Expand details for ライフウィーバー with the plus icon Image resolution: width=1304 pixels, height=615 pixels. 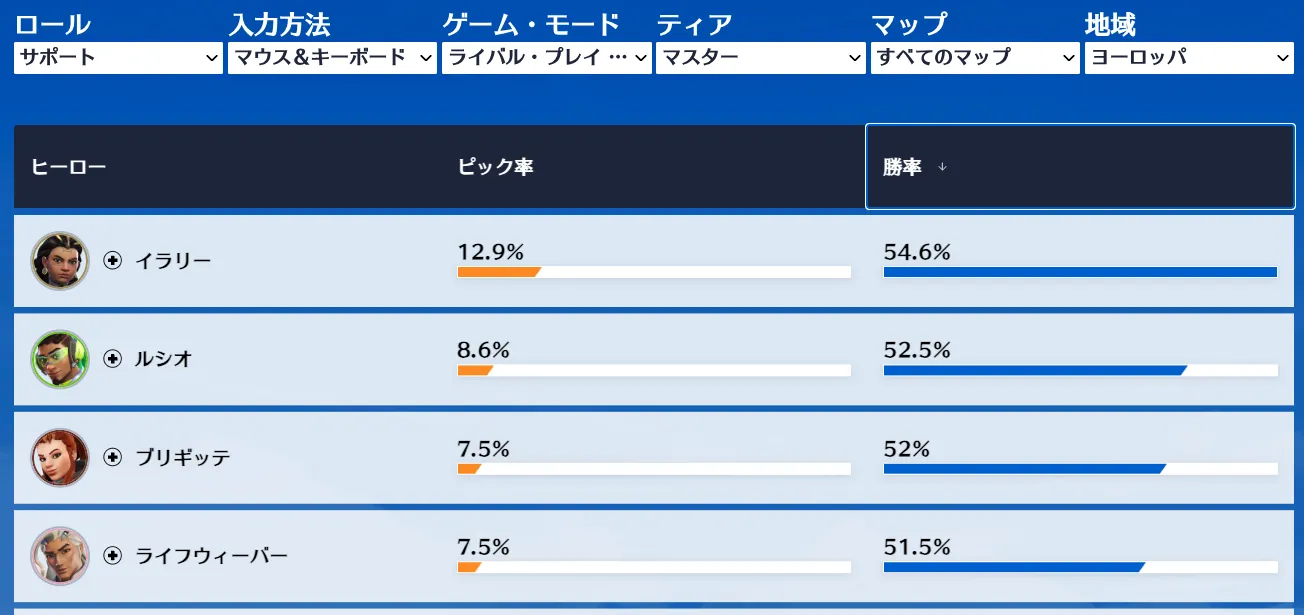click(x=110, y=556)
